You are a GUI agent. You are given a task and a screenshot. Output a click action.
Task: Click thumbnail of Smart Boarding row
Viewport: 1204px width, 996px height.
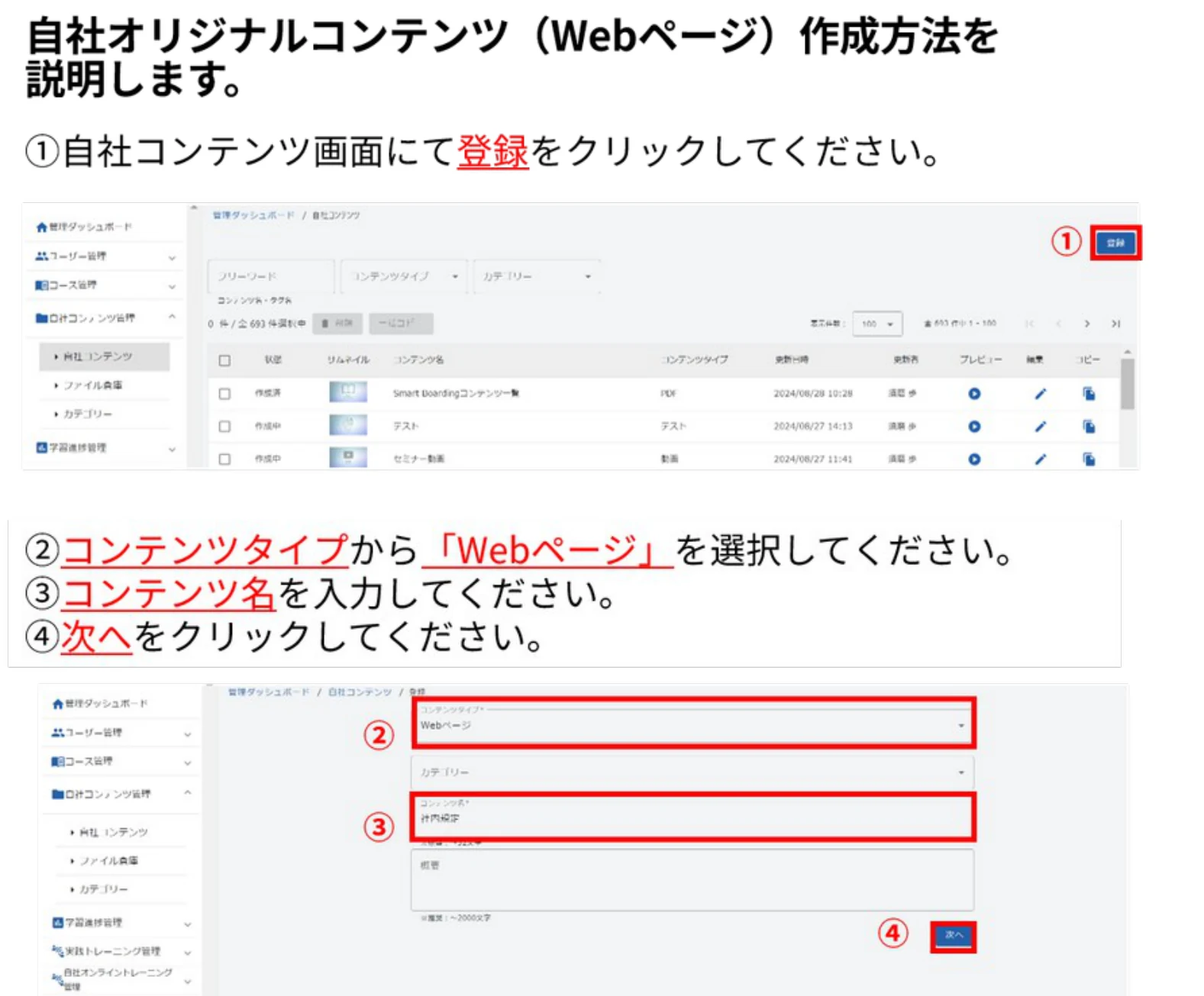pyautogui.click(x=348, y=392)
